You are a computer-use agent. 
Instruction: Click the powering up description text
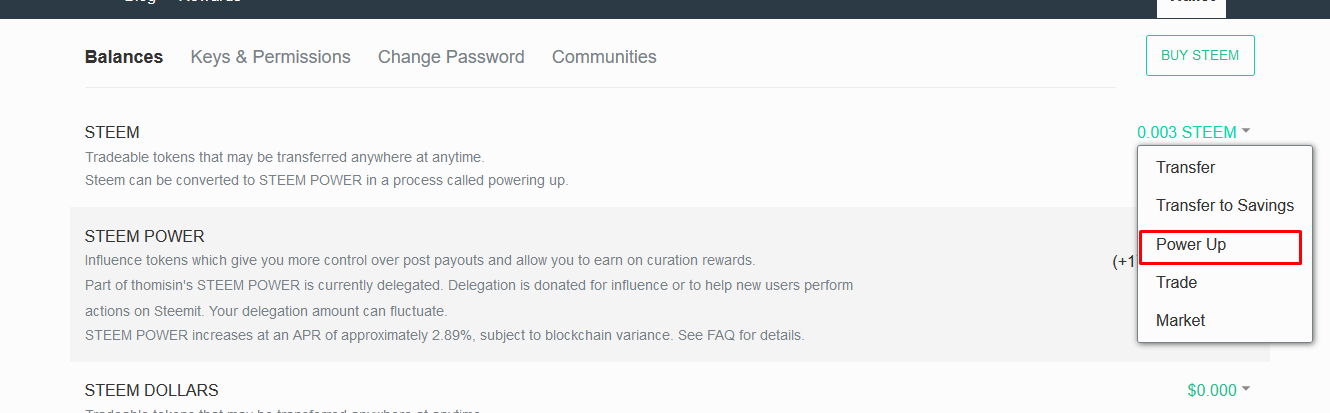[326, 181]
